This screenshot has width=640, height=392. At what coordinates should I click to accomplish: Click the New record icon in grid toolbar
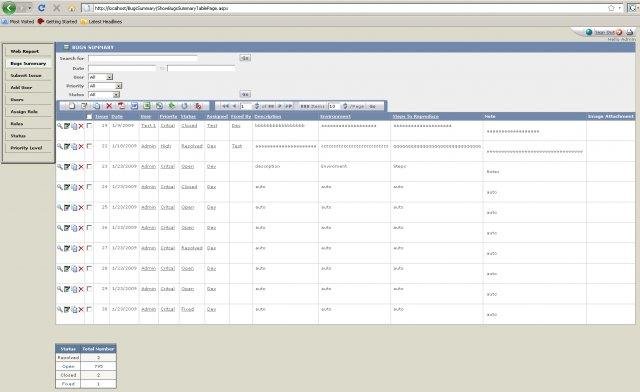(x=72, y=106)
